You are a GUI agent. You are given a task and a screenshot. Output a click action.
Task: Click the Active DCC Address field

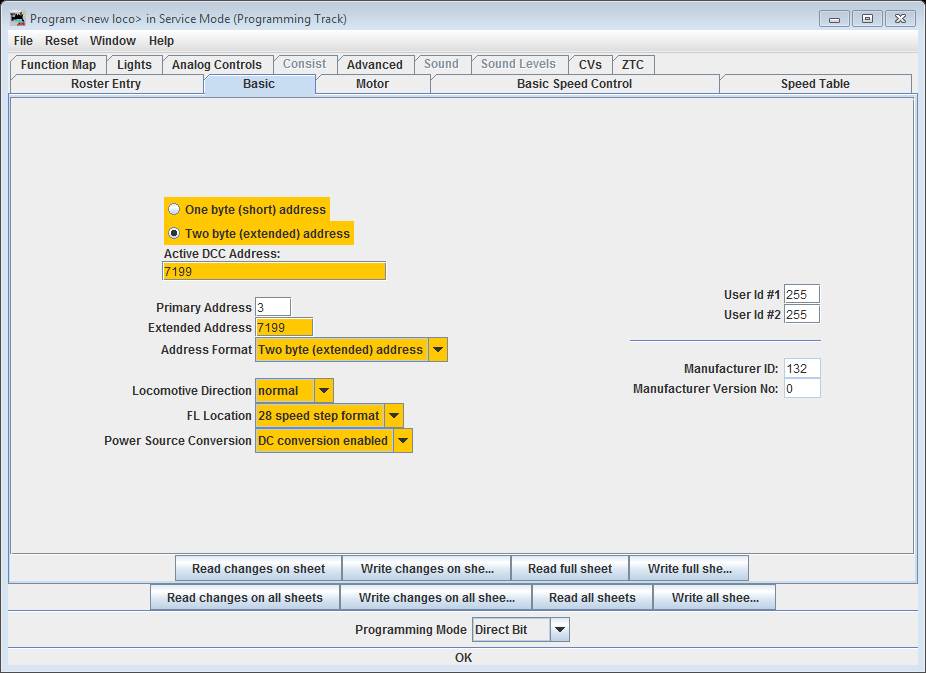click(x=274, y=272)
